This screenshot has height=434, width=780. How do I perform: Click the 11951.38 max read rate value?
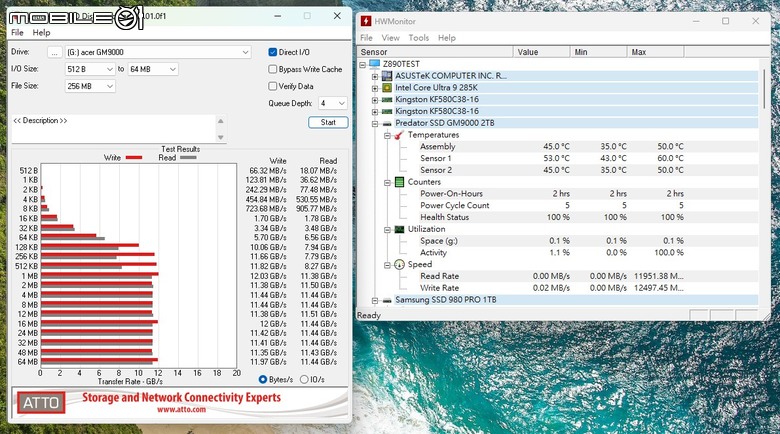(659, 276)
